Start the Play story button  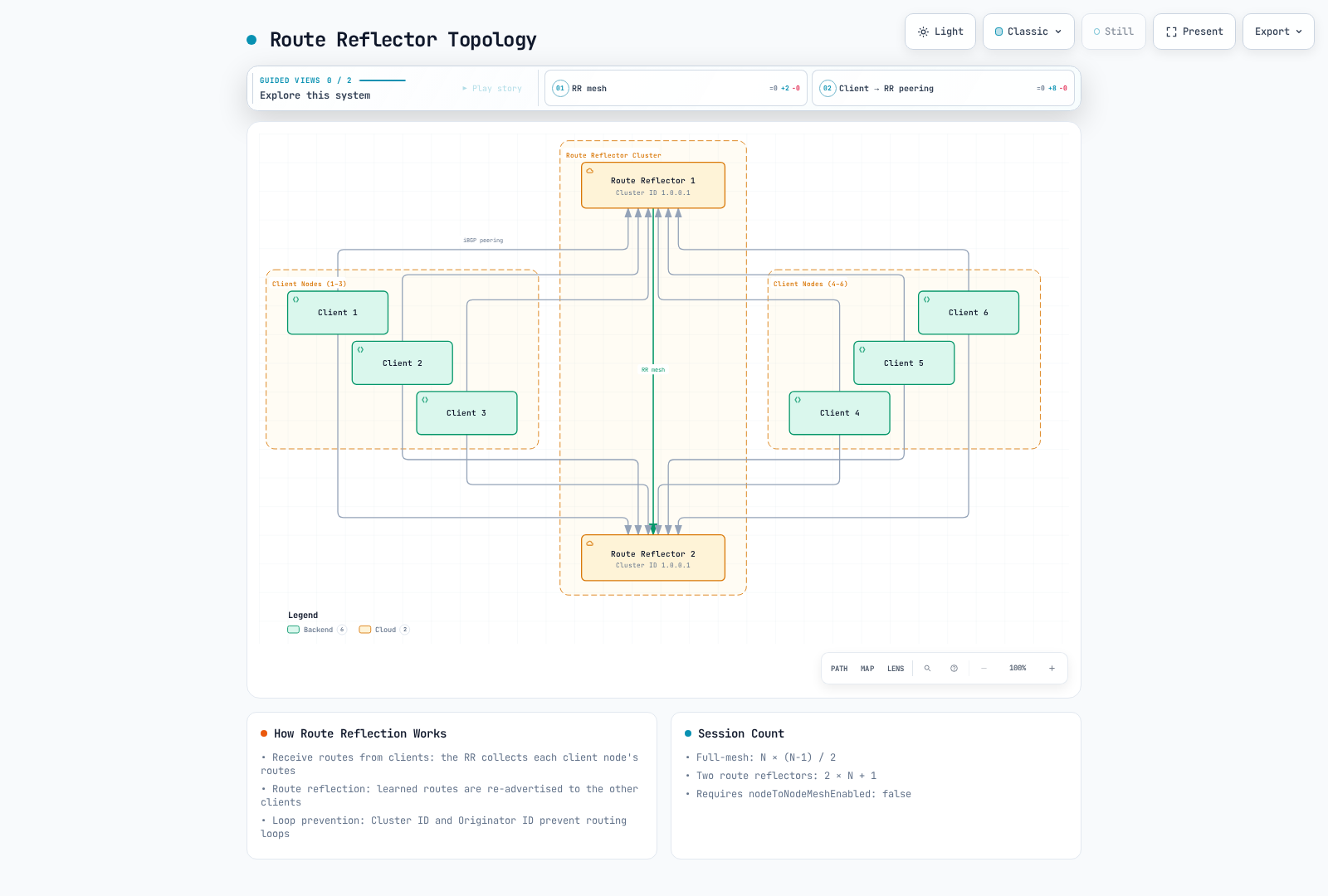492,88
